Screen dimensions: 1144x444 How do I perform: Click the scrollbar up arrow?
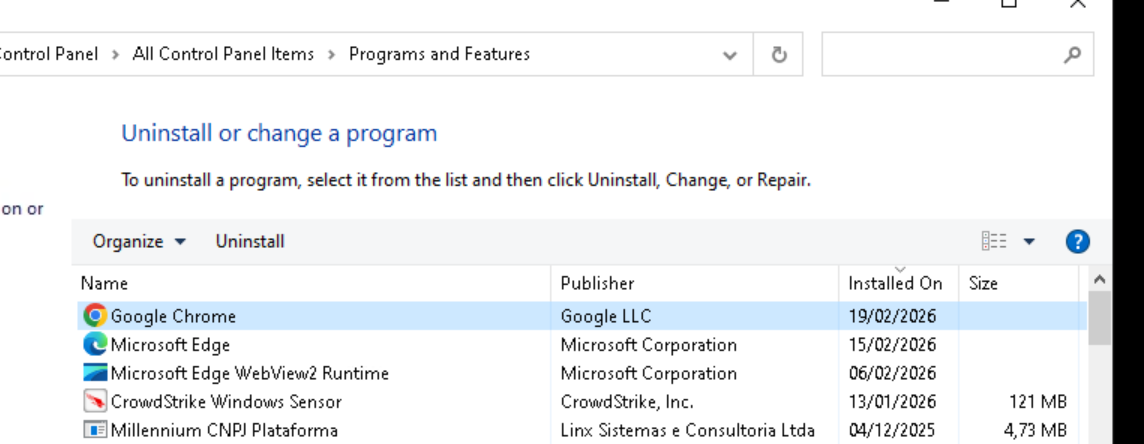point(1099,279)
